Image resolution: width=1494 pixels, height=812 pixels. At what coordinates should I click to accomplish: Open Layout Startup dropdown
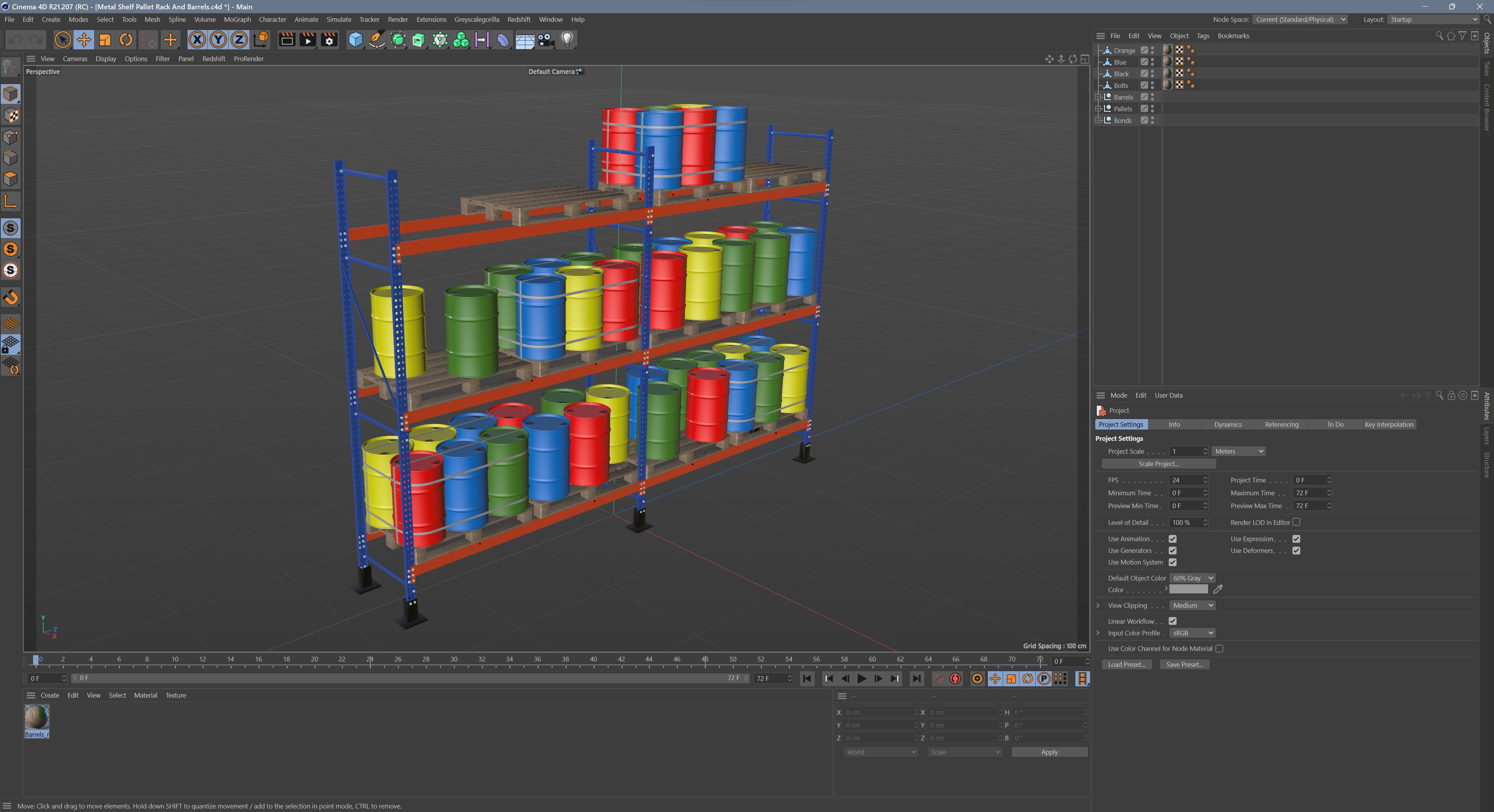click(x=1434, y=19)
